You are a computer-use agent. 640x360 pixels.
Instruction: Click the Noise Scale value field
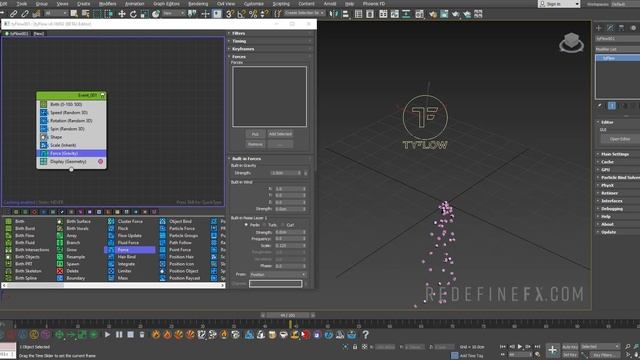[x=291, y=246]
